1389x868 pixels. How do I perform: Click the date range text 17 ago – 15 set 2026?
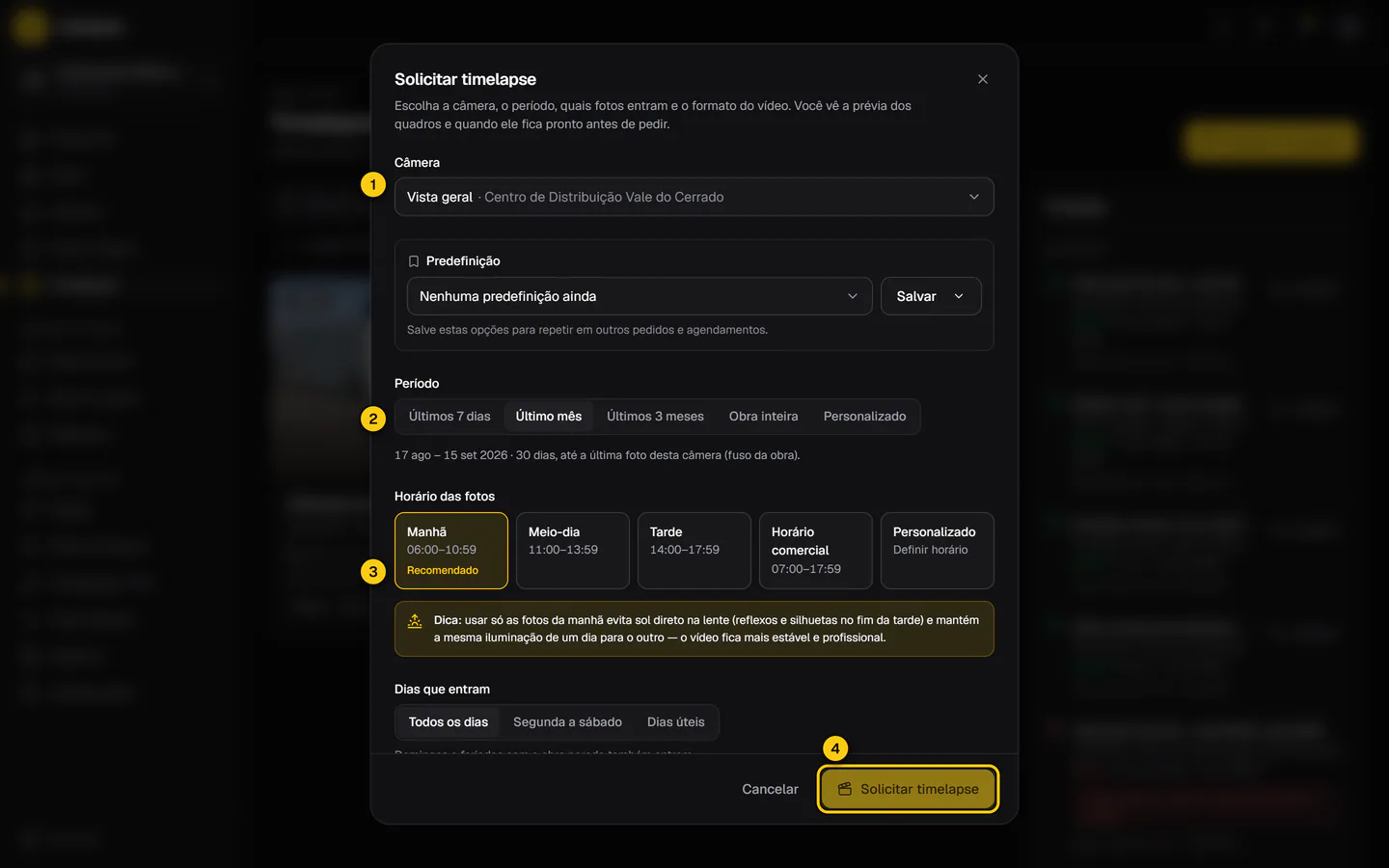[x=450, y=455]
